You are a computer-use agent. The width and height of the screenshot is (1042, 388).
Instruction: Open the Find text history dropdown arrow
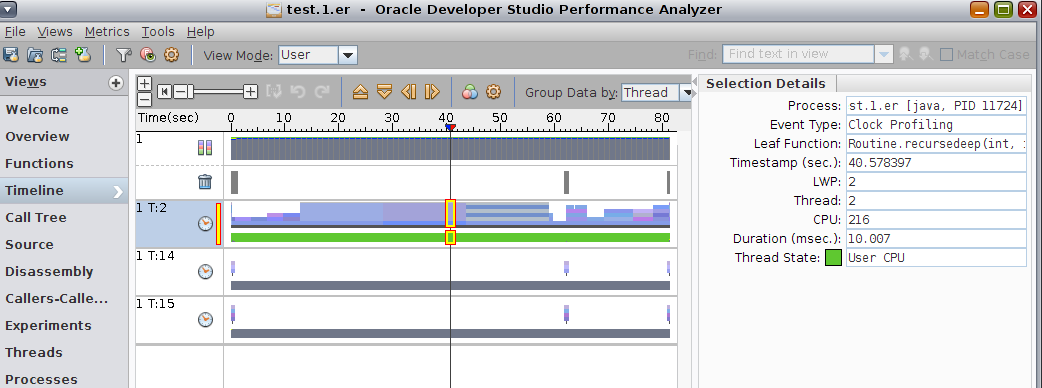click(x=883, y=54)
